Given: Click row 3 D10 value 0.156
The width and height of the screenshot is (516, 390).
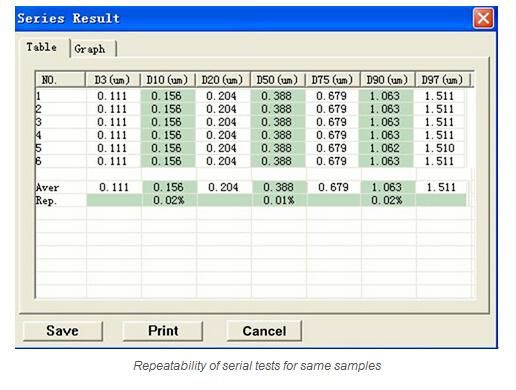Looking at the screenshot, I should click(x=167, y=122).
